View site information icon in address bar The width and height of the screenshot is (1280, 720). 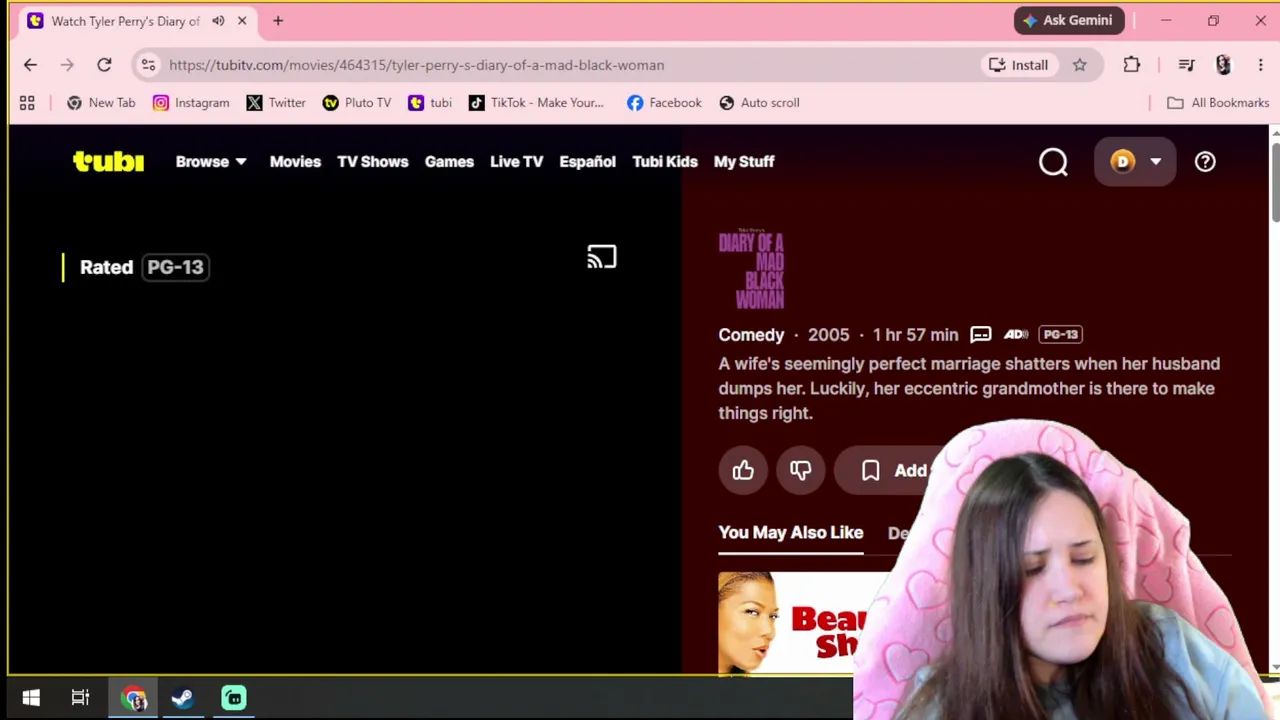coord(148,65)
